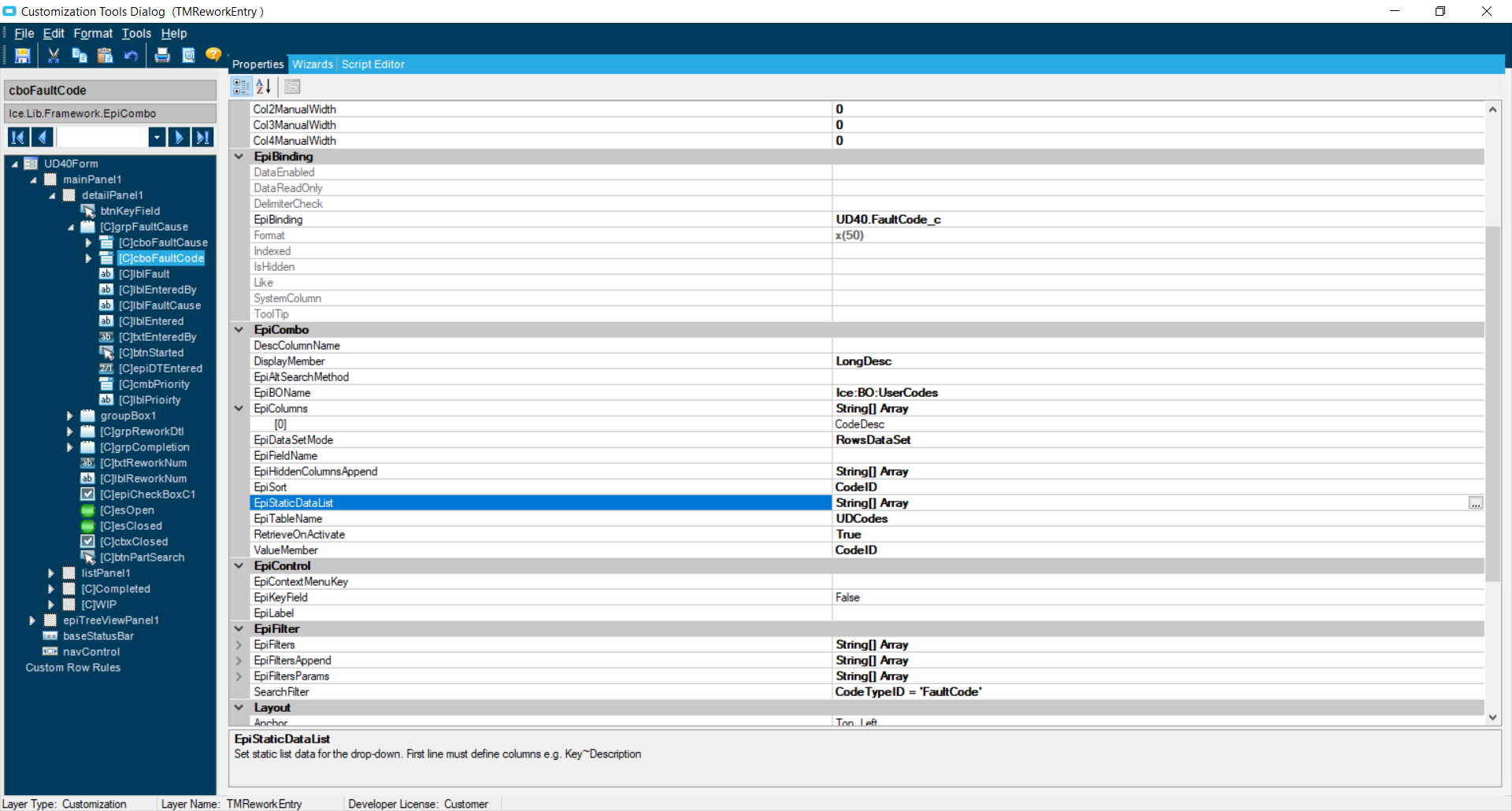Click the Save toolbar icon
This screenshot has height=811, width=1512.
(x=22, y=55)
